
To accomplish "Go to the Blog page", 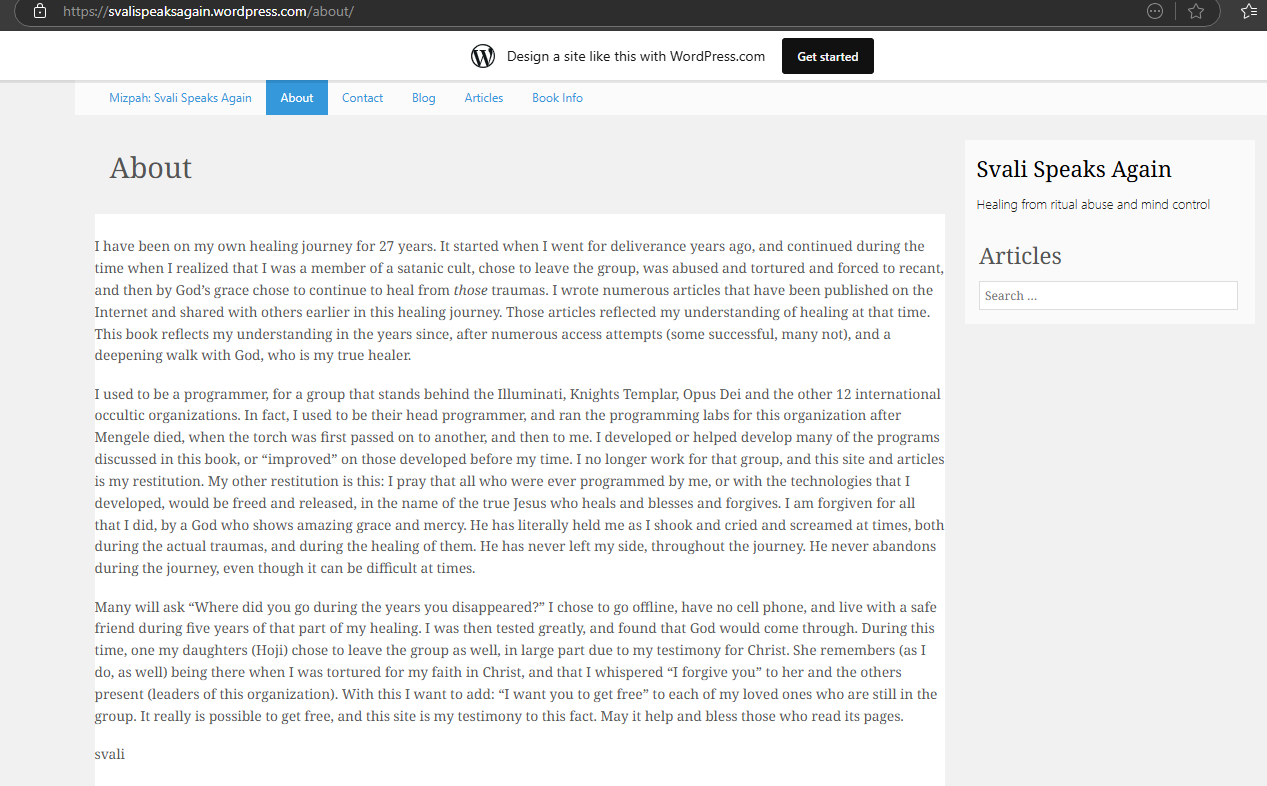I will (424, 98).
